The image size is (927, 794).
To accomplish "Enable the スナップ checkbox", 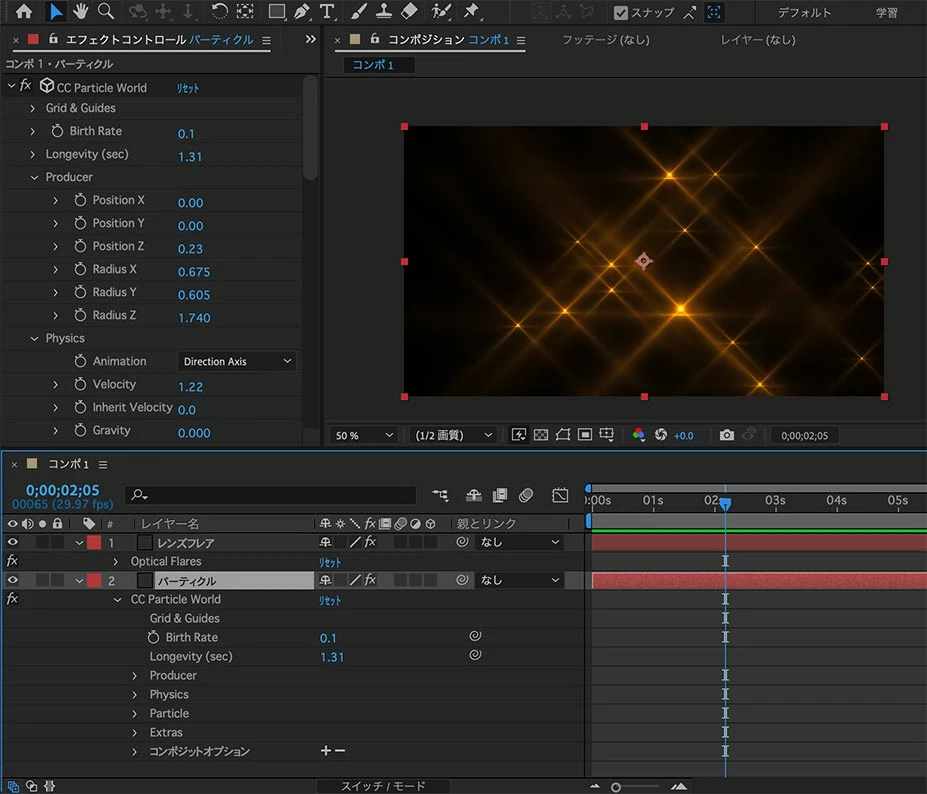I will point(621,13).
